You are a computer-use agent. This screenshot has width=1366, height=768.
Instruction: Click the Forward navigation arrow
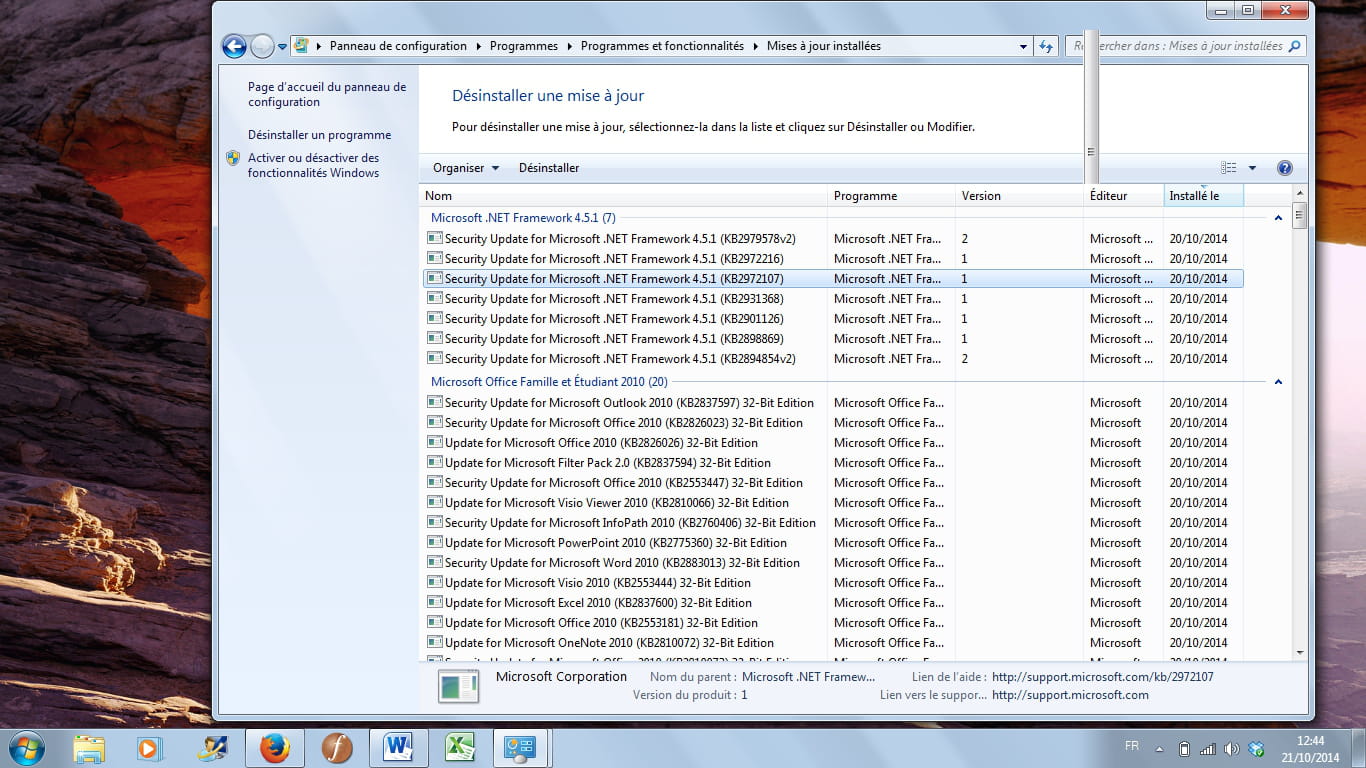tap(262, 46)
